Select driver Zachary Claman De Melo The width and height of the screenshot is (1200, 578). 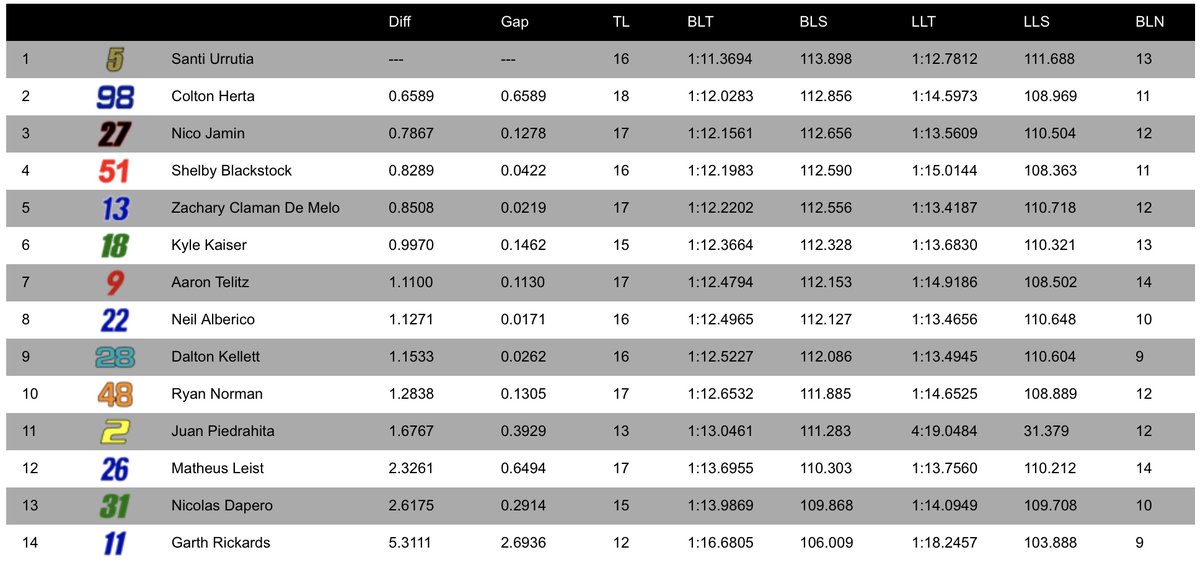tap(256, 208)
